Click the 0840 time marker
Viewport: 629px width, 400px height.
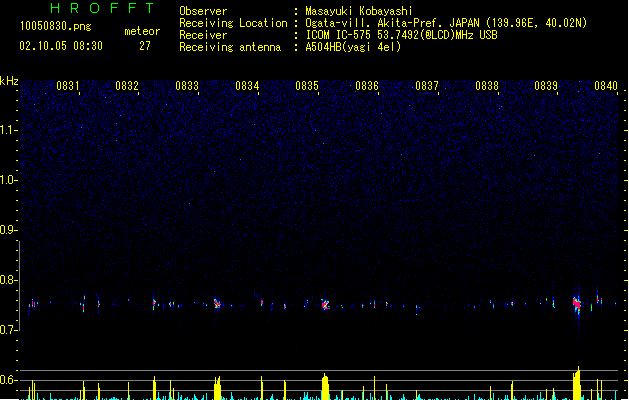click(606, 86)
